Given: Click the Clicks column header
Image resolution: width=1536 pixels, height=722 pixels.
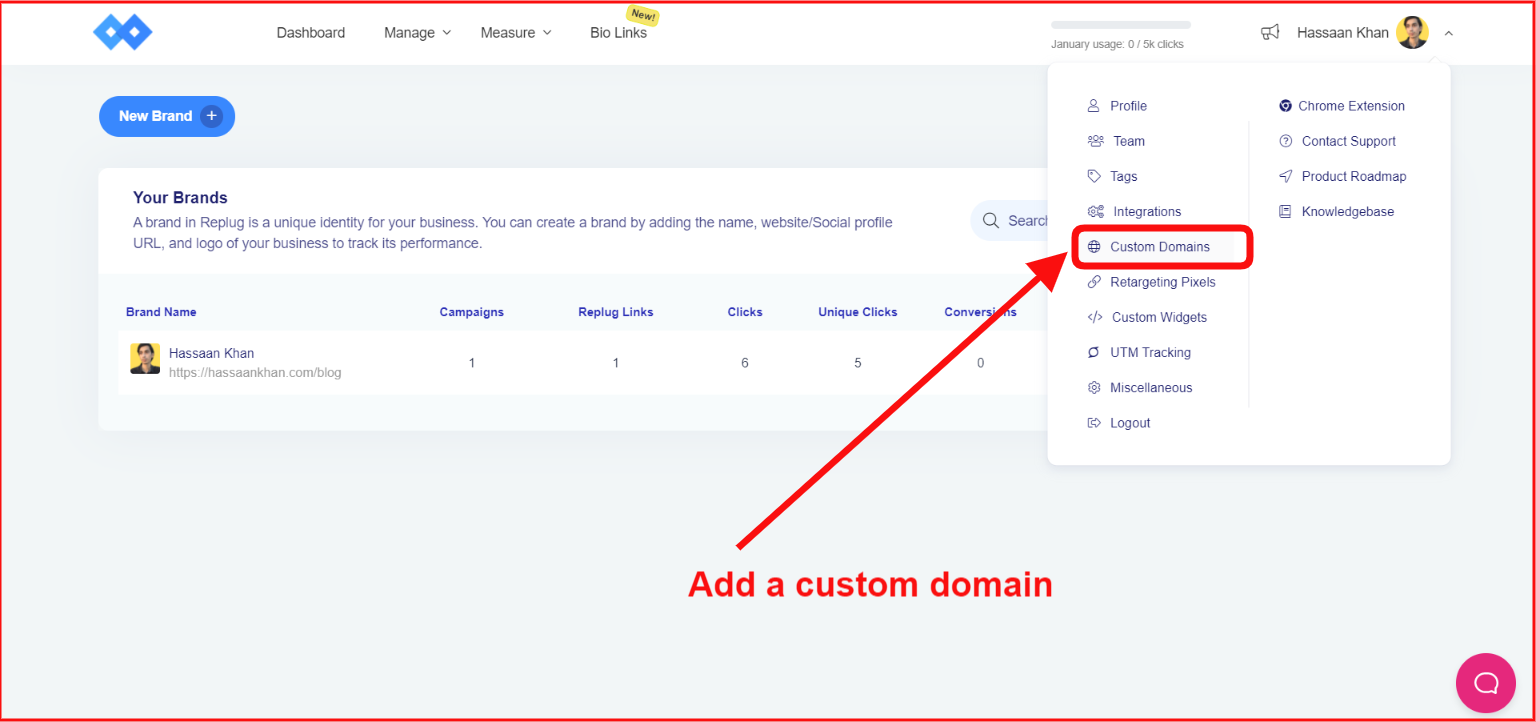Looking at the screenshot, I should pyautogui.click(x=745, y=312).
